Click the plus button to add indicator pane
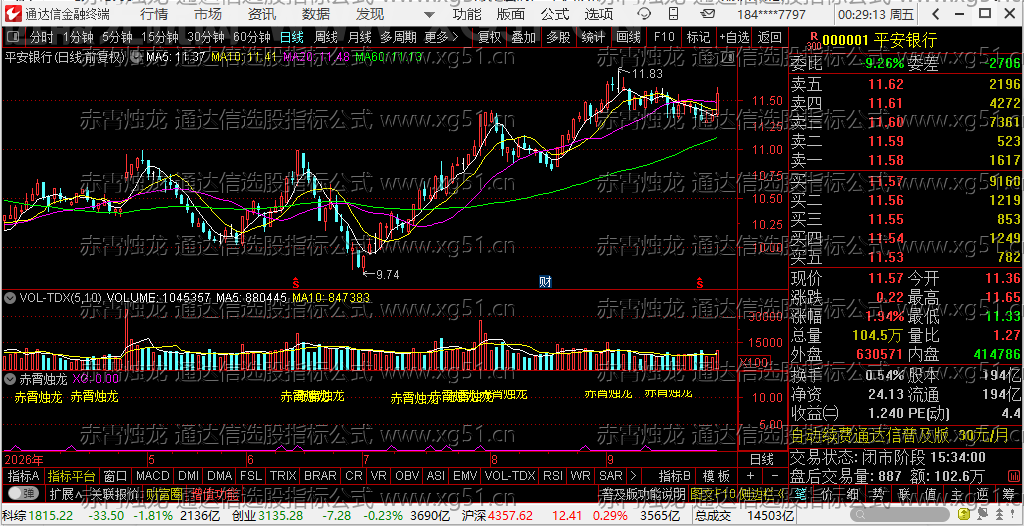Image resolution: width=1024 pixels, height=526 pixels. (x=750, y=476)
